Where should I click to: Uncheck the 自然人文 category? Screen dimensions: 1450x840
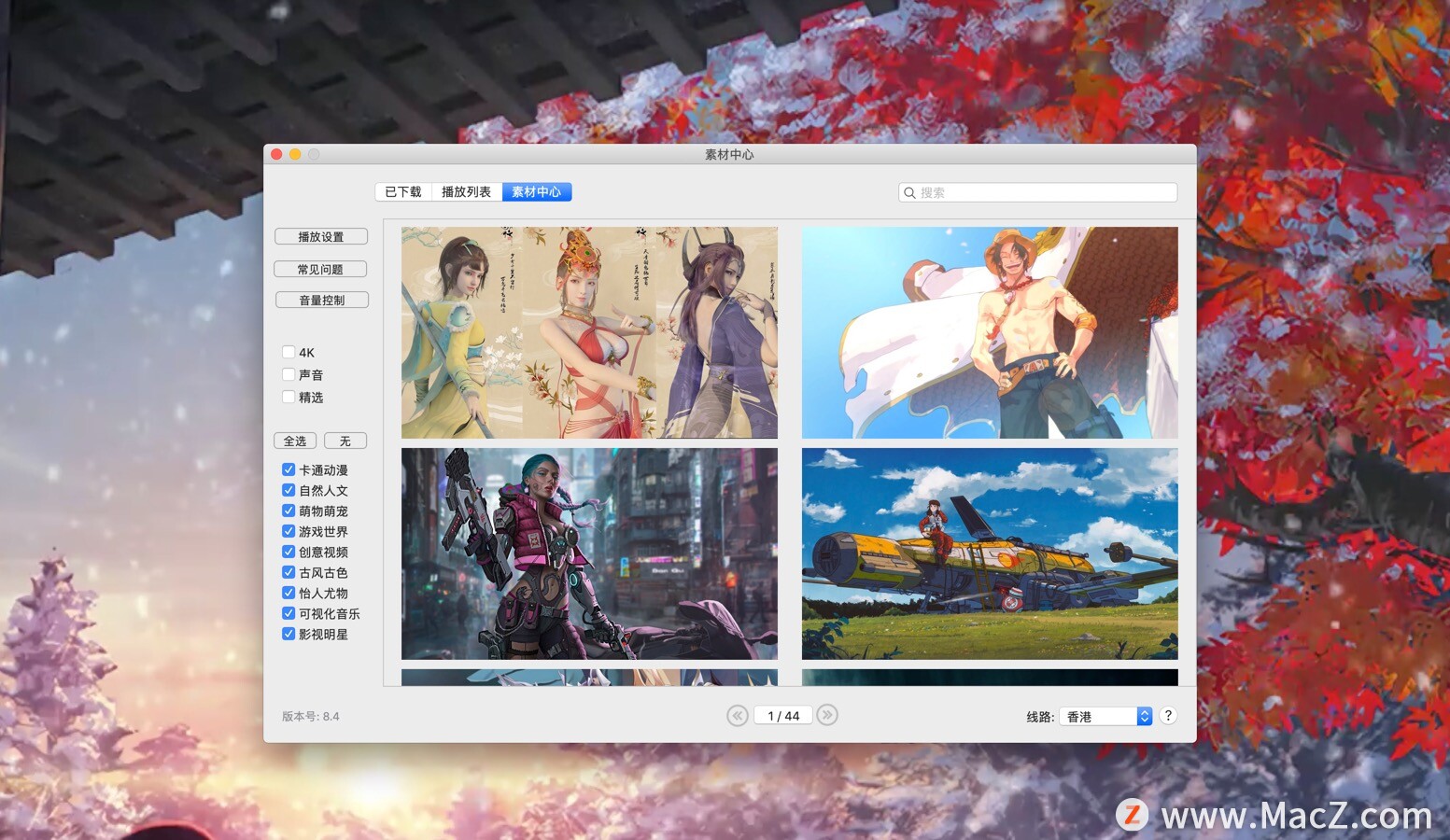(289, 490)
